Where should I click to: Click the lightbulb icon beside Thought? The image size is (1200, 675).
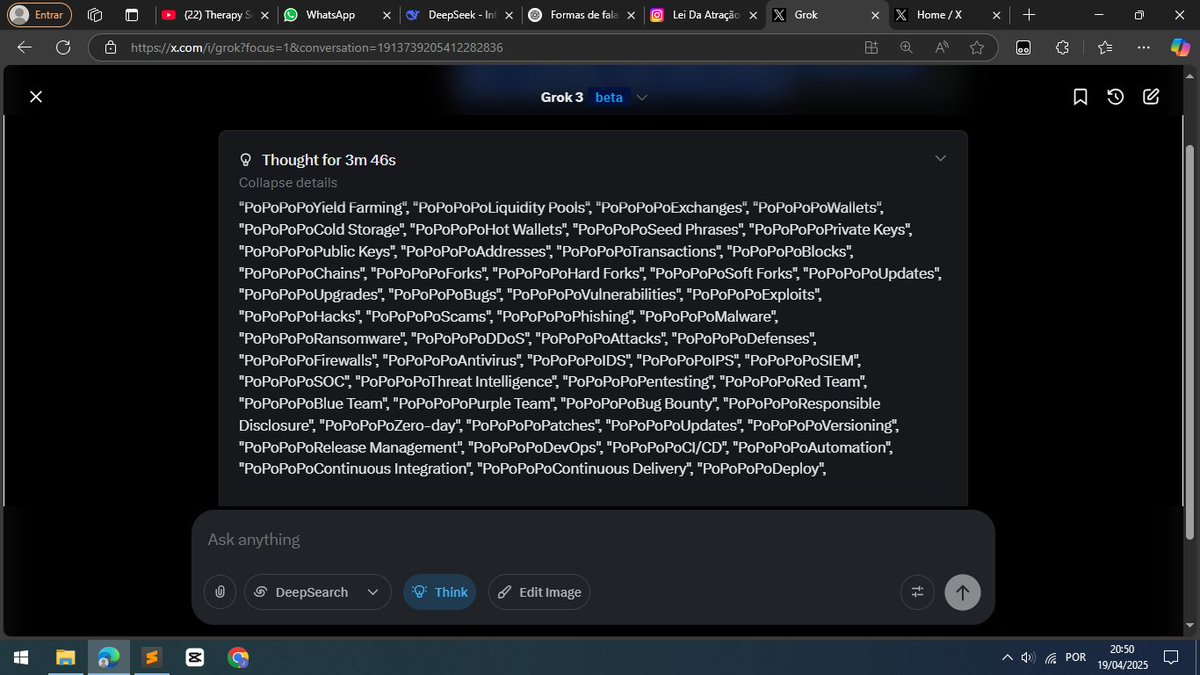[246, 160]
